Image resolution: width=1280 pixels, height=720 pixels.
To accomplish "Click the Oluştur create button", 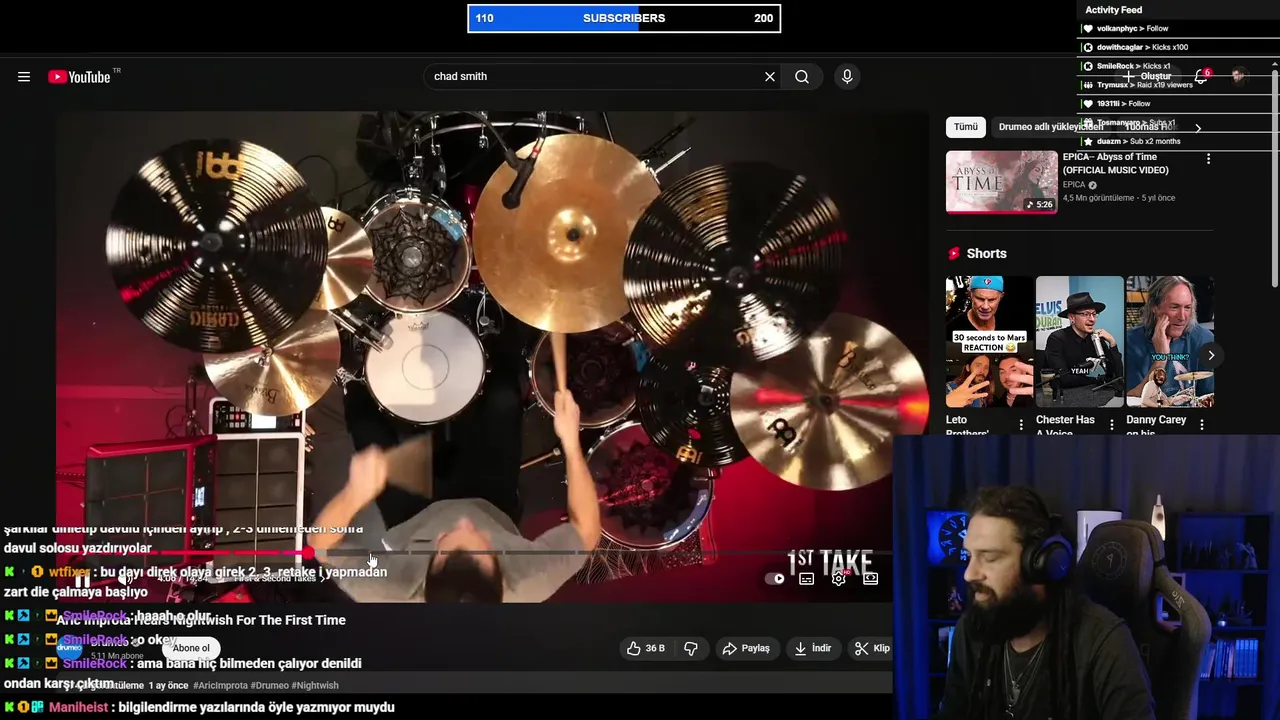I will point(1147,77).
